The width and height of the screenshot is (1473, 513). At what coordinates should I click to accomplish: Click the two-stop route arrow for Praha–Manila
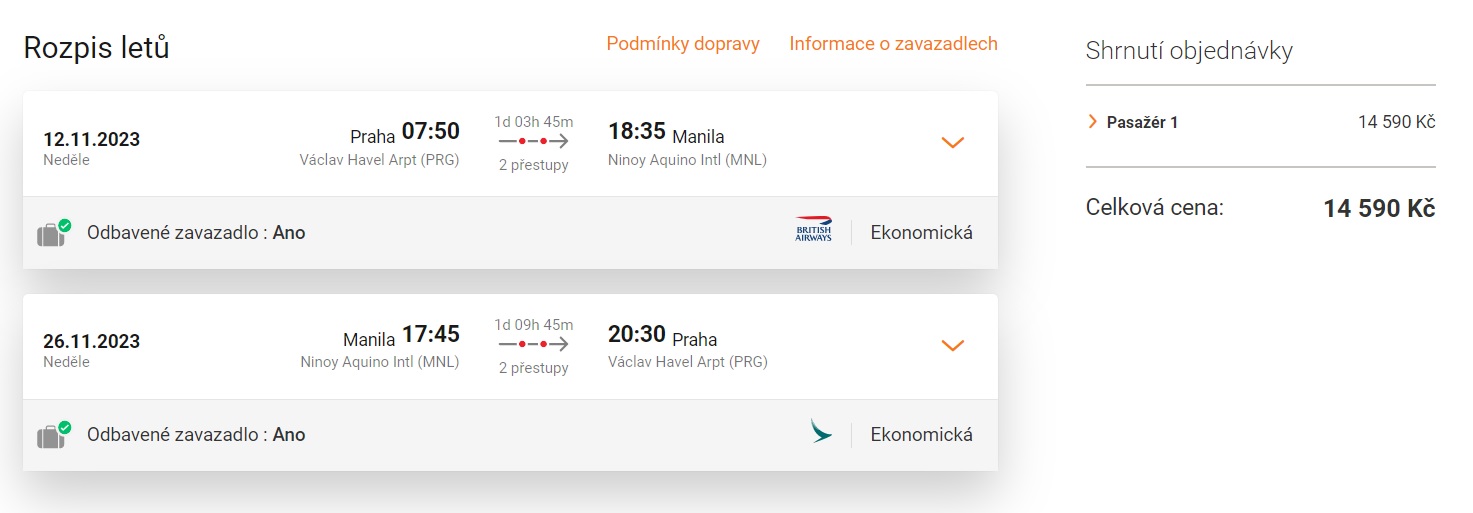click(533, 142)
